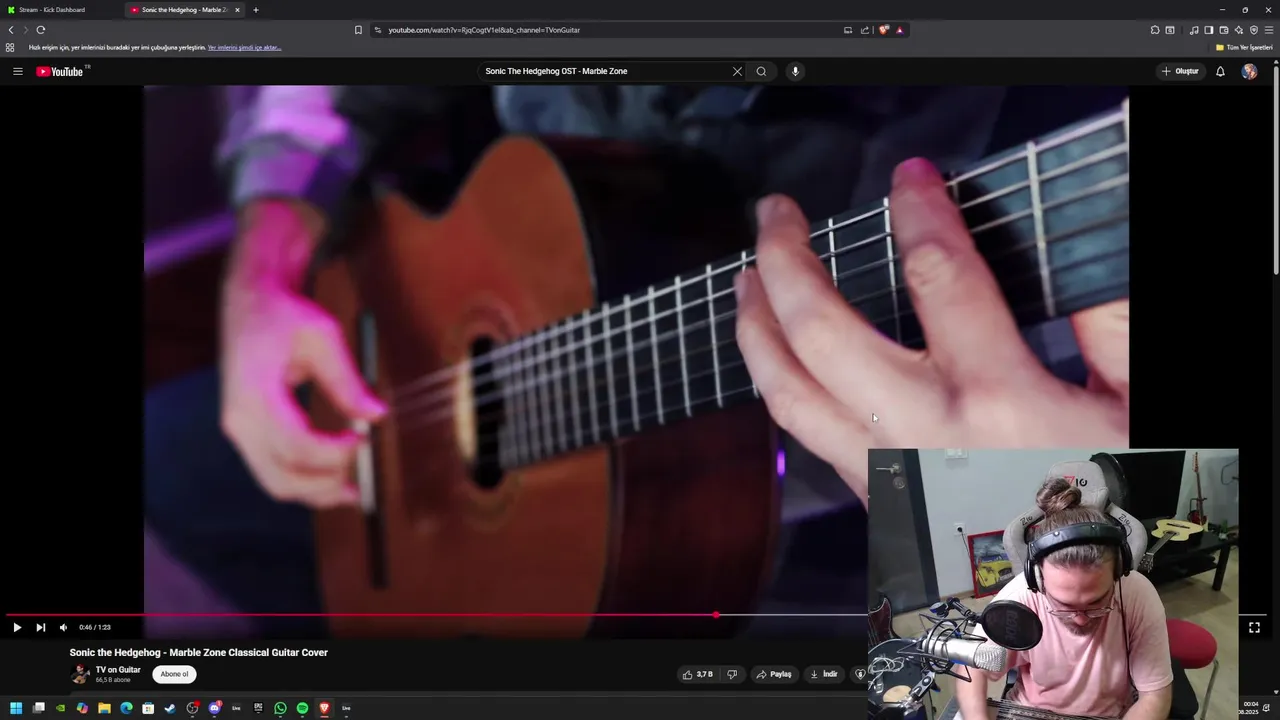Open the browser main menu
The height and width of the screenshot is (720, 1280).
1269,30
